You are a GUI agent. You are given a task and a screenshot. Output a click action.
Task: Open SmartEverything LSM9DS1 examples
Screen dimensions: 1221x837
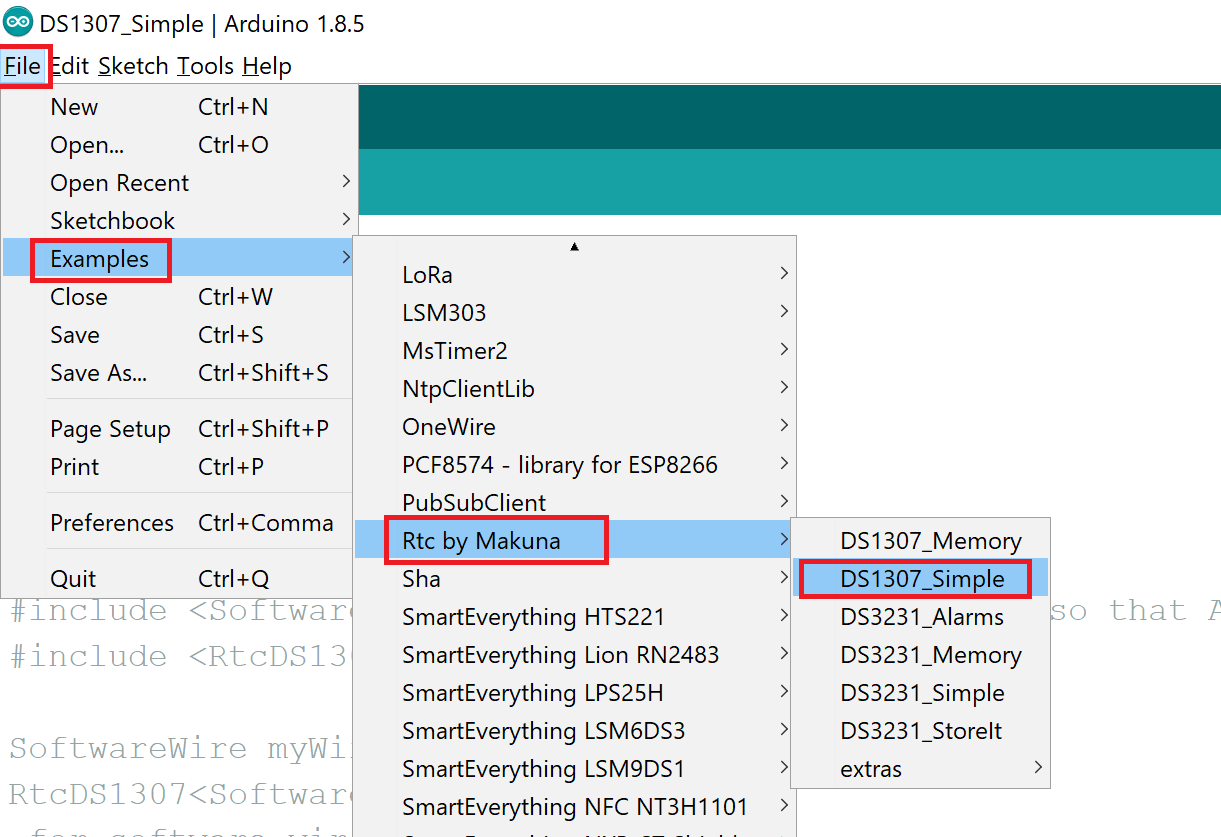[575, 769]
